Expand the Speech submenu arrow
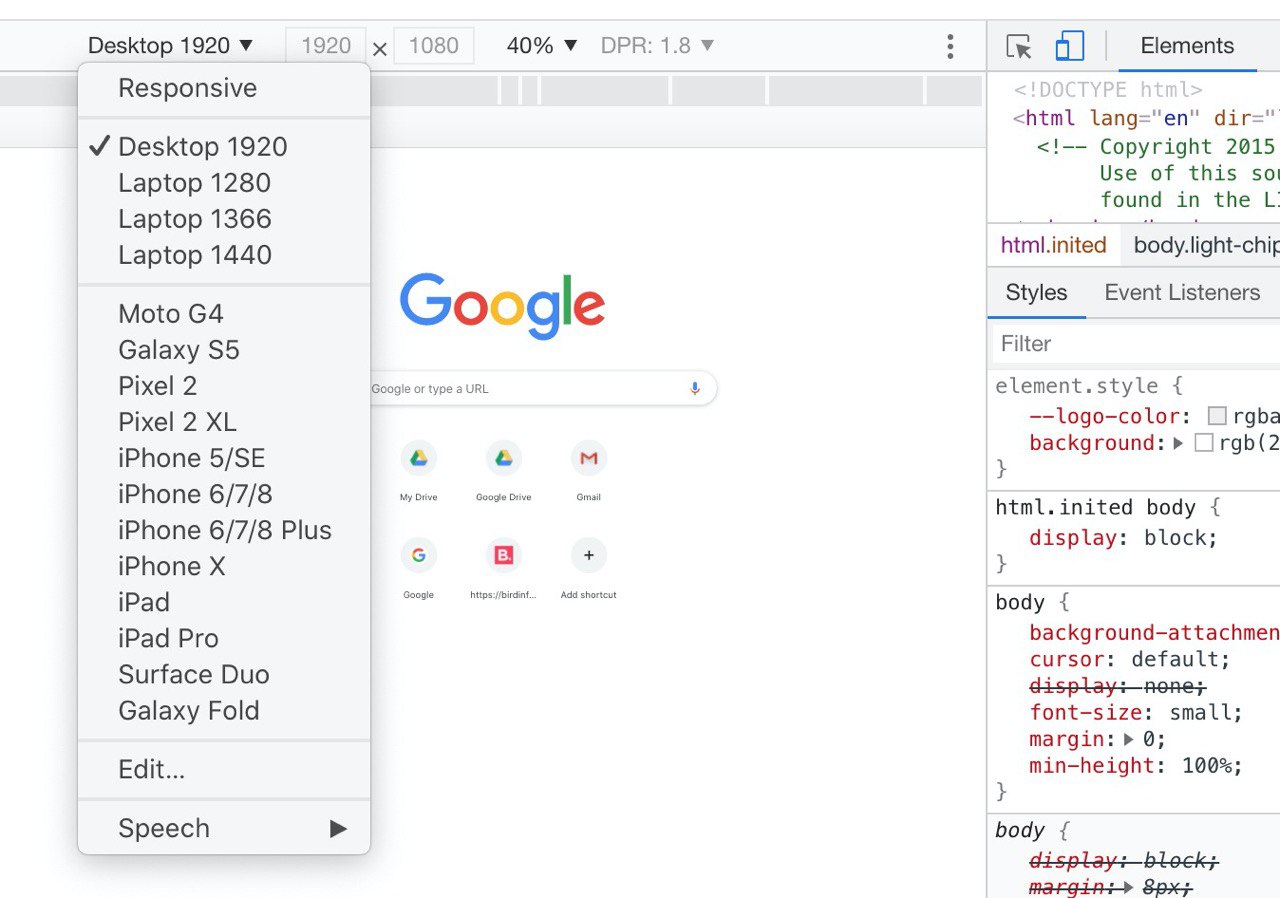 [339, 828]
